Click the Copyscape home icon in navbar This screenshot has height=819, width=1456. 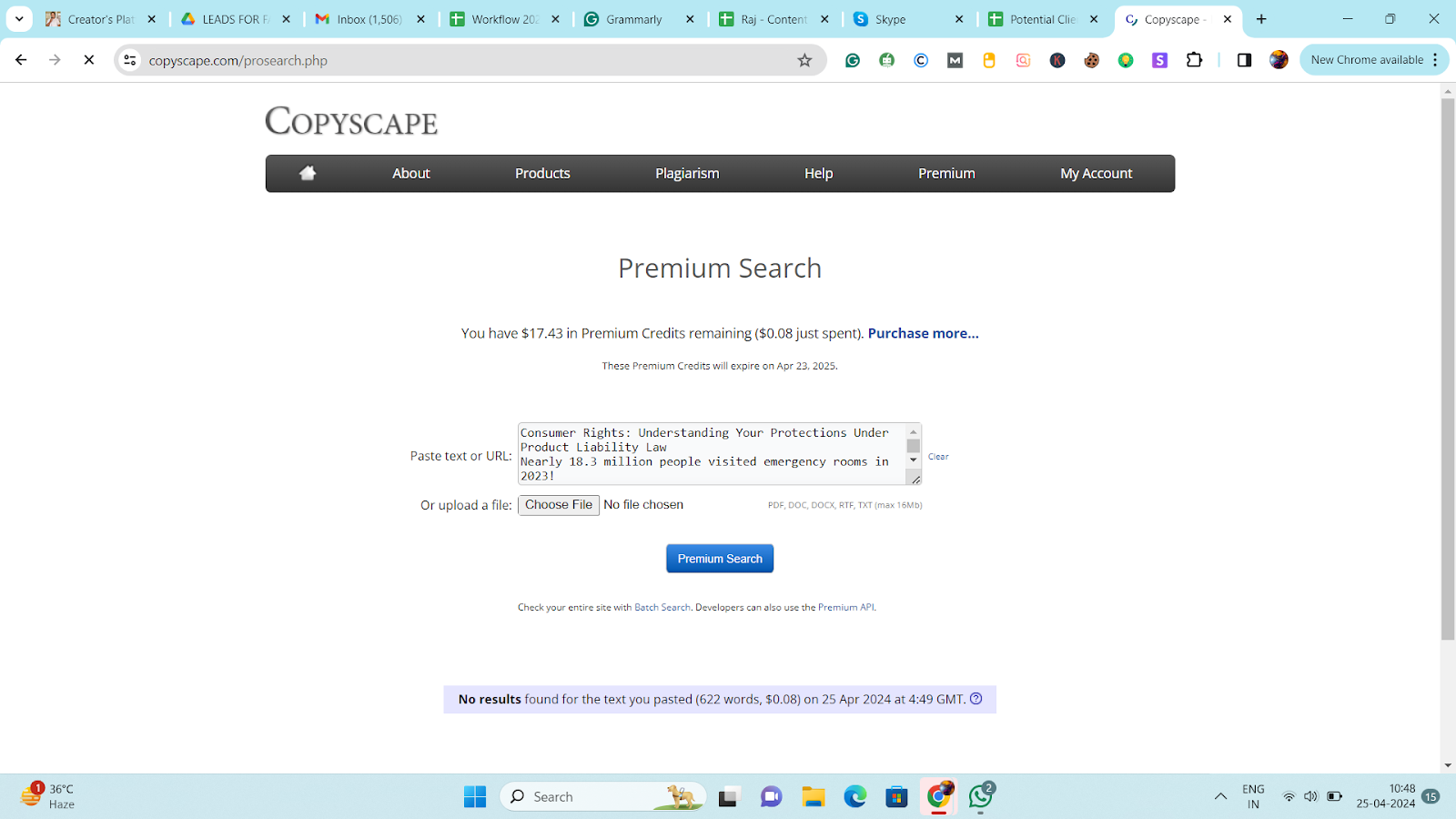point(308,173)
